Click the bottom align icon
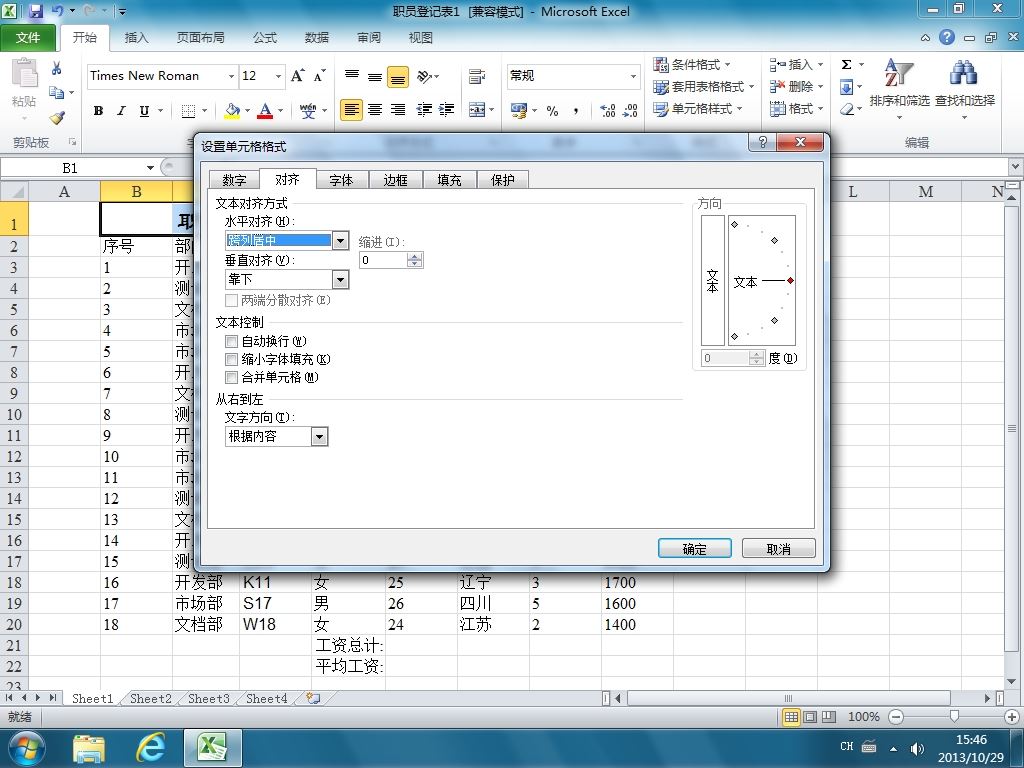 click(x=398, y=77)
